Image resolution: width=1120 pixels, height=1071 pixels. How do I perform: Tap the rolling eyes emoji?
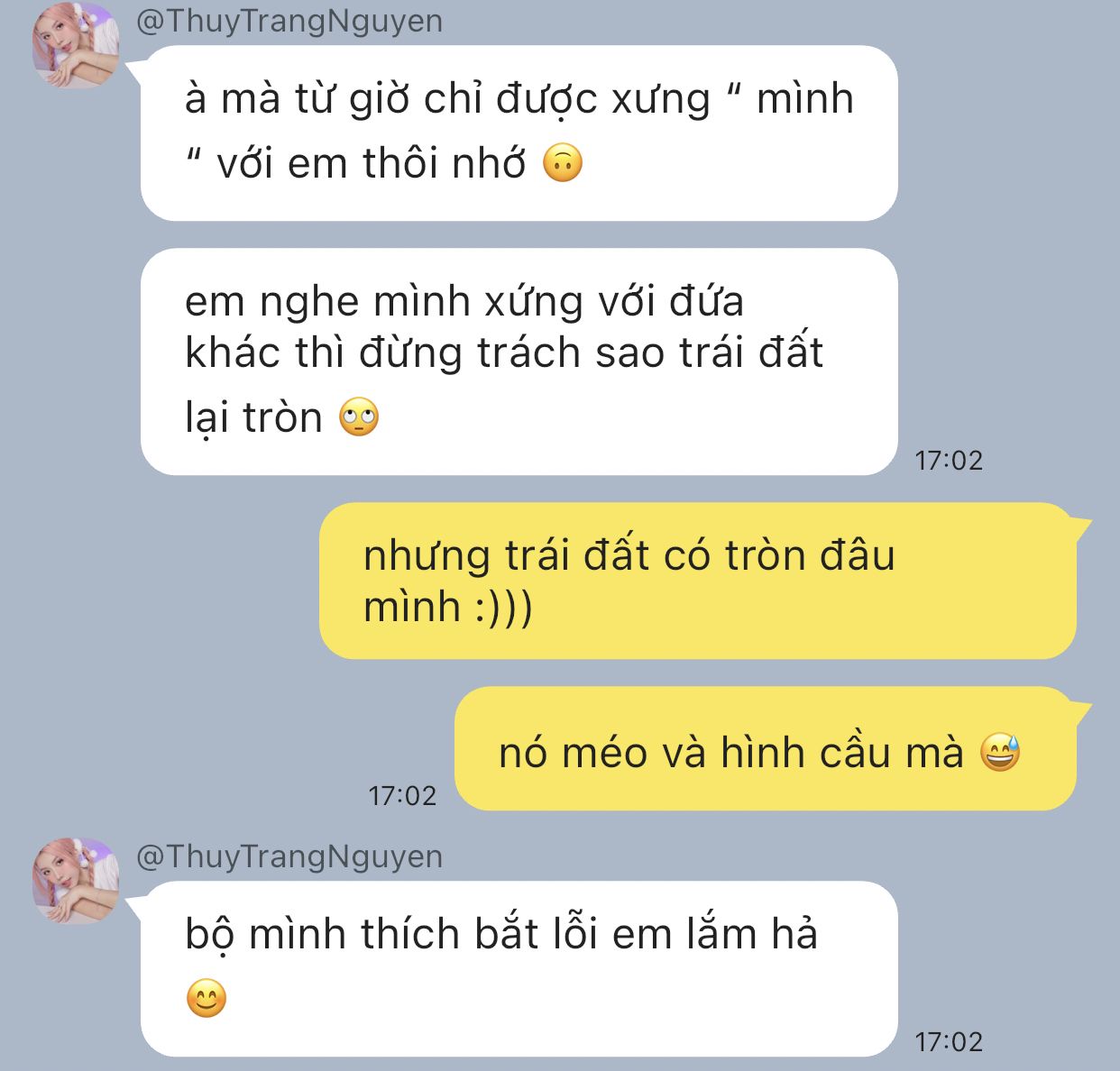pyautogui.click(x=359, y=417)
